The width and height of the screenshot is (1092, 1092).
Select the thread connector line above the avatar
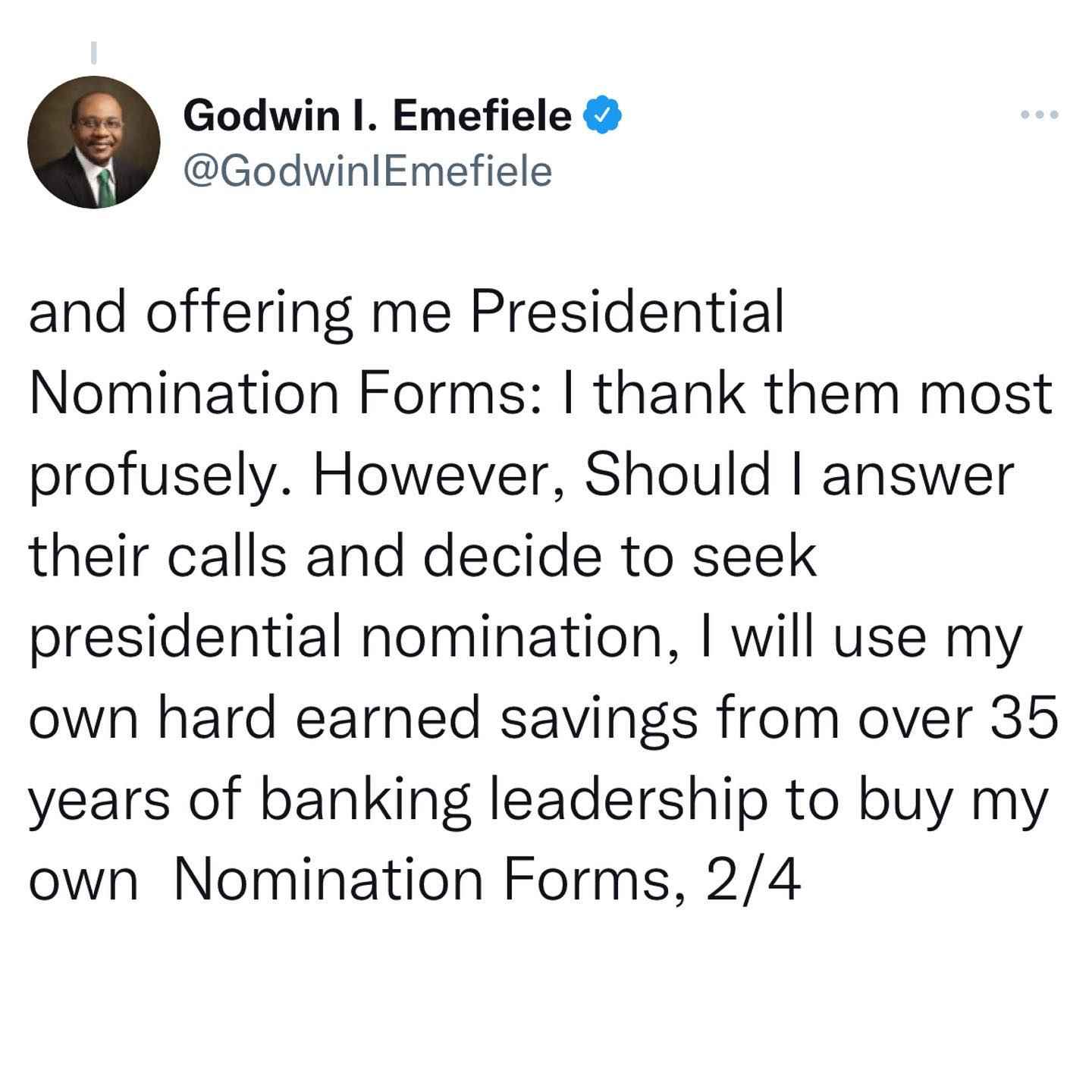click(x=94, y=51)
